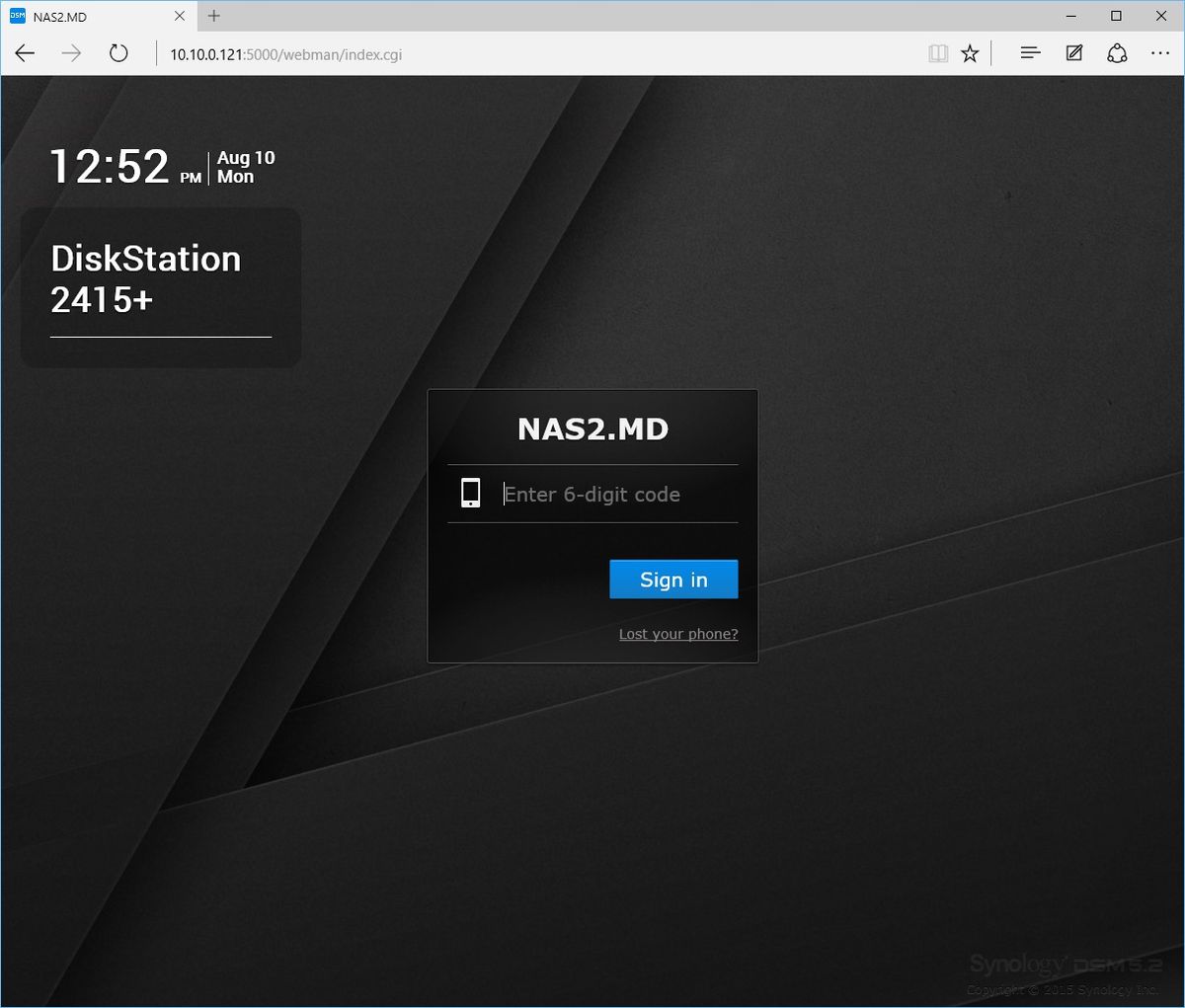This screenshot has height=1008, width=1185.
Task: Click the DiskStation 2415+ label
Action: 146,278
